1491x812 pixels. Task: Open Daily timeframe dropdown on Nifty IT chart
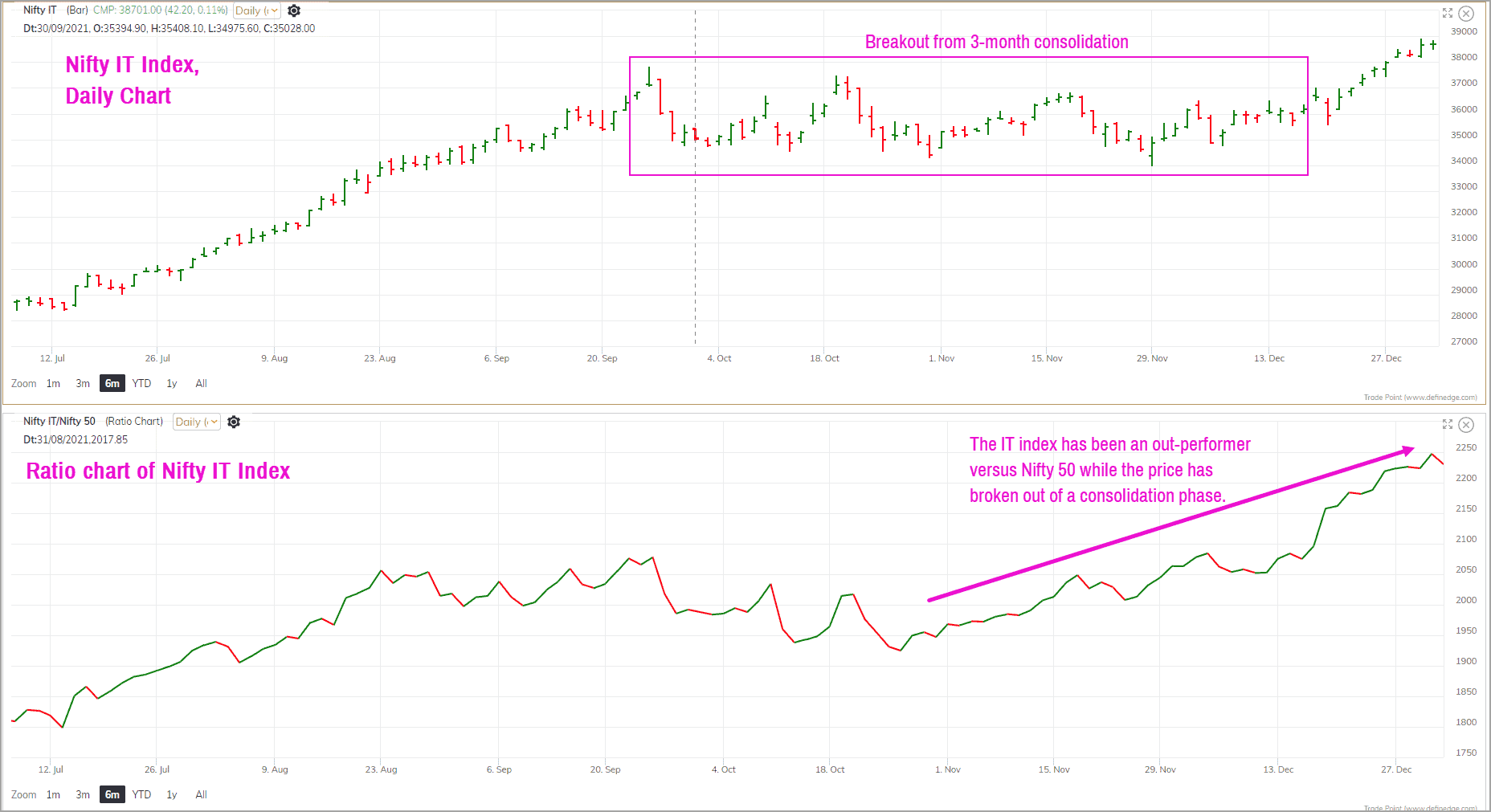point(257,10)
